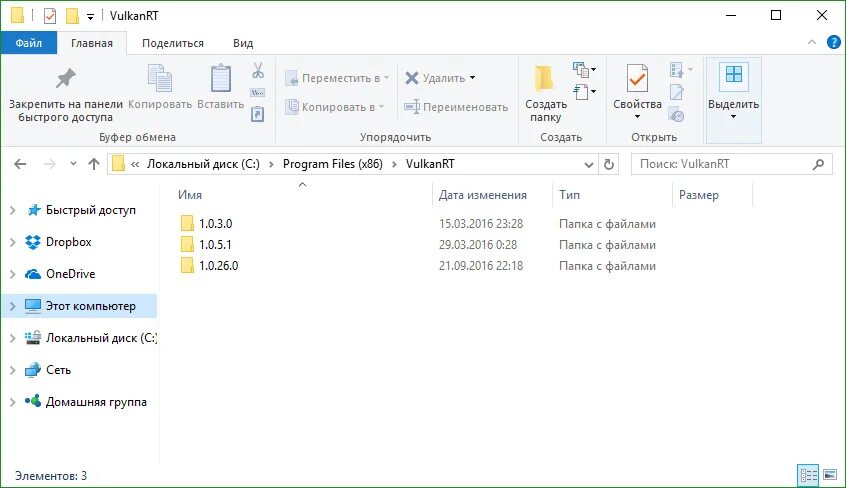The image size is (846, 488).
Task: Click the address bar folder icon
Action: [x=118, y=164]
